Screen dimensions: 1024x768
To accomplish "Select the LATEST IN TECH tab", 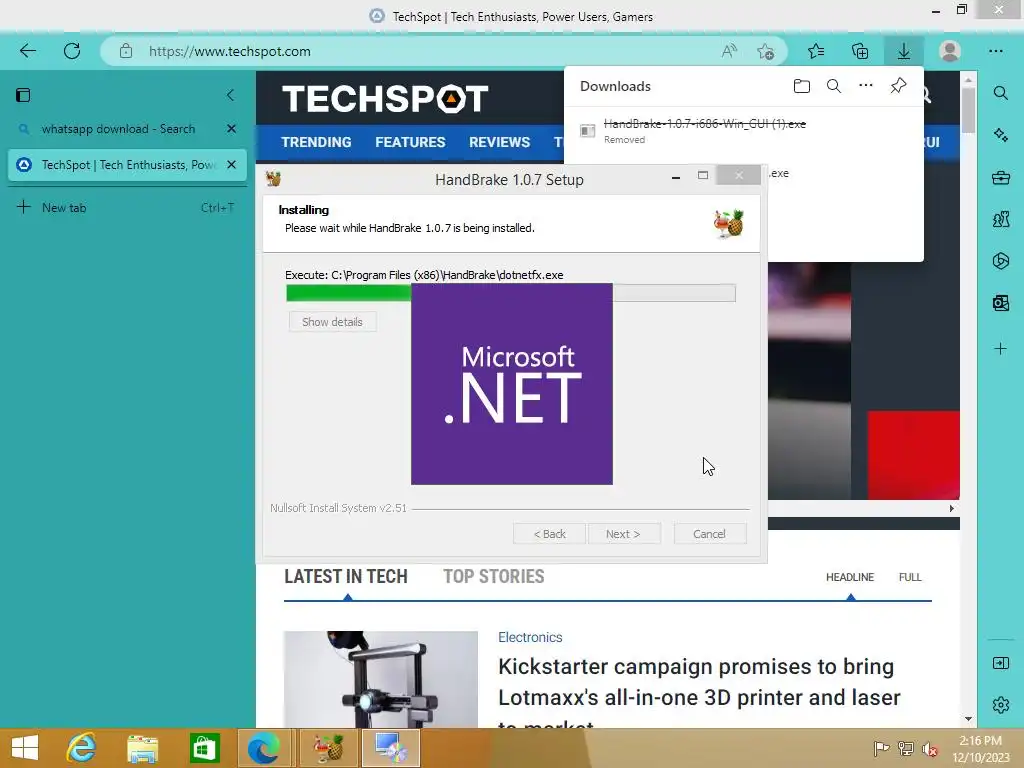I will [345, 577].
